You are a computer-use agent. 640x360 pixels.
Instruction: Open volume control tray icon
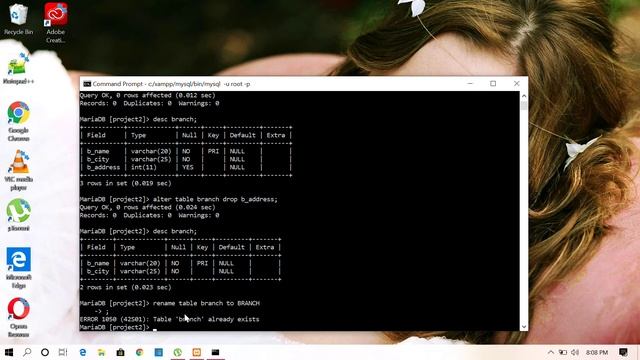coord(575,352)
